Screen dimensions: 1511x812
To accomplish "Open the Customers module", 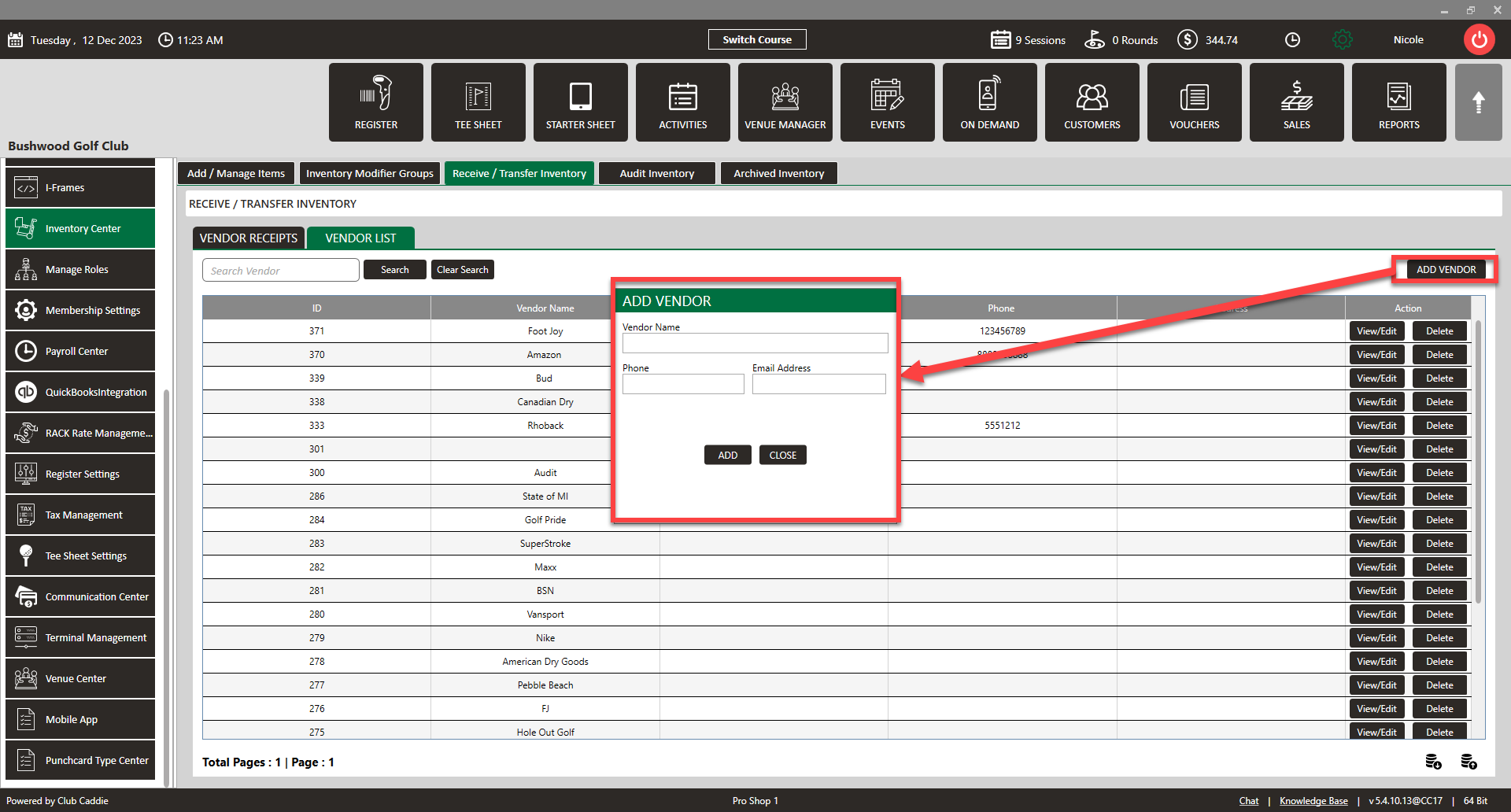I will click(x=1092, y=102).
